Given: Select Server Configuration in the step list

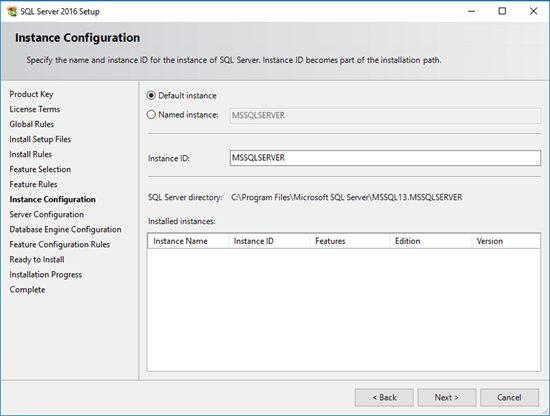Looking at the screenshot, I should tap(47, 214).
